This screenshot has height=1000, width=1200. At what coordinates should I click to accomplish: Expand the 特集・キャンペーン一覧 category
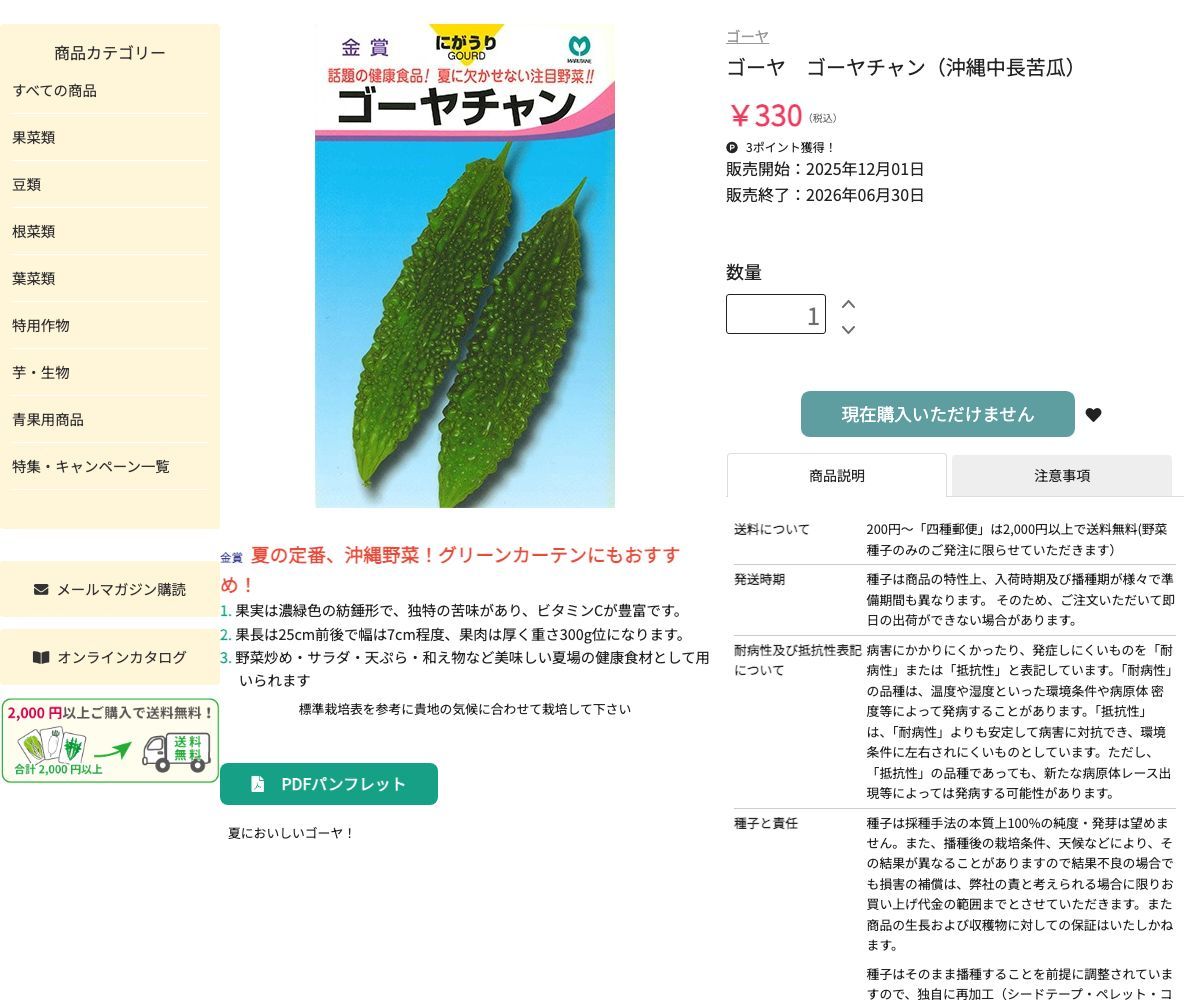tap(91, 466)
